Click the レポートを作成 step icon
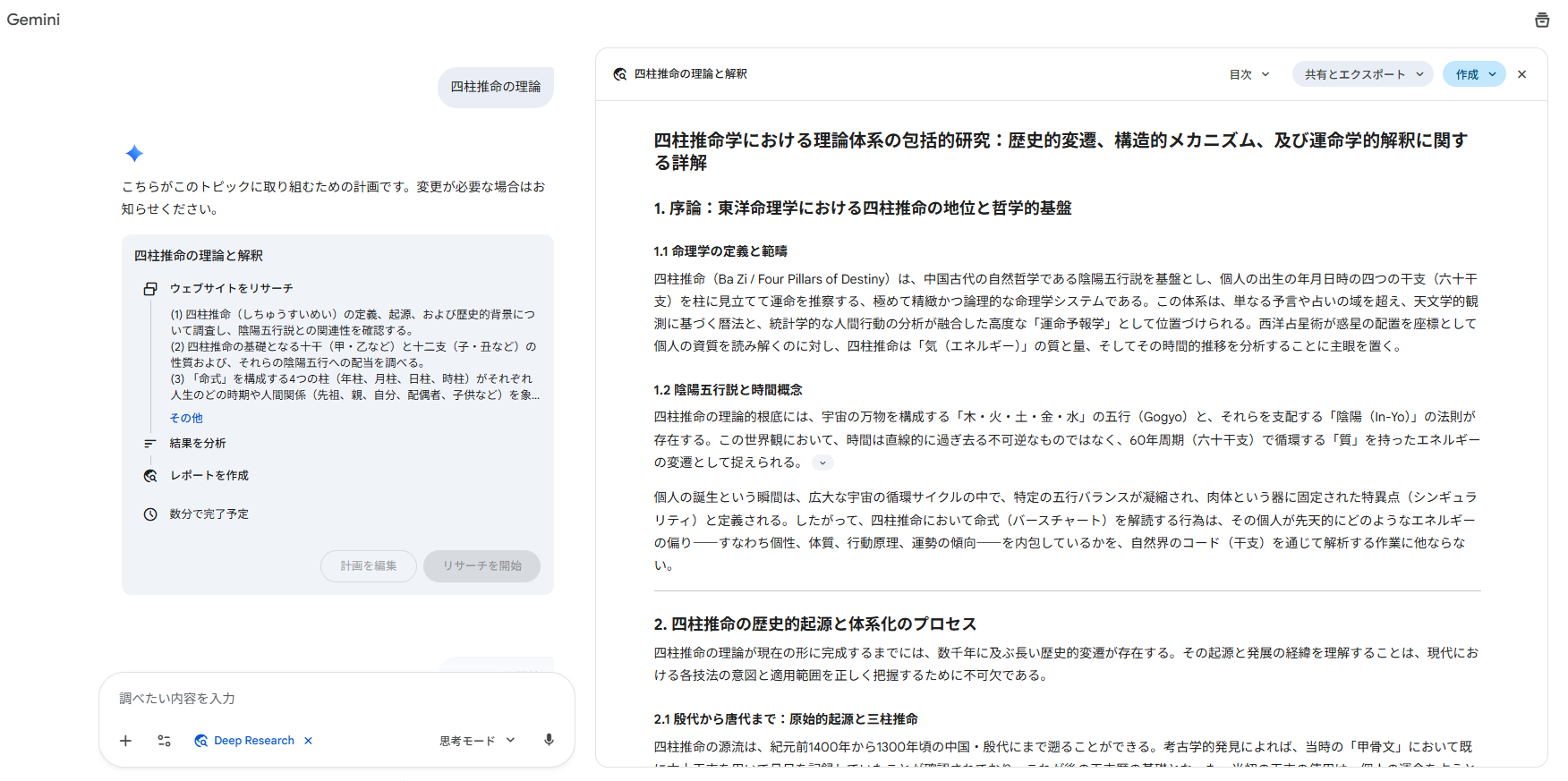1568x781 pixels. 150,476
